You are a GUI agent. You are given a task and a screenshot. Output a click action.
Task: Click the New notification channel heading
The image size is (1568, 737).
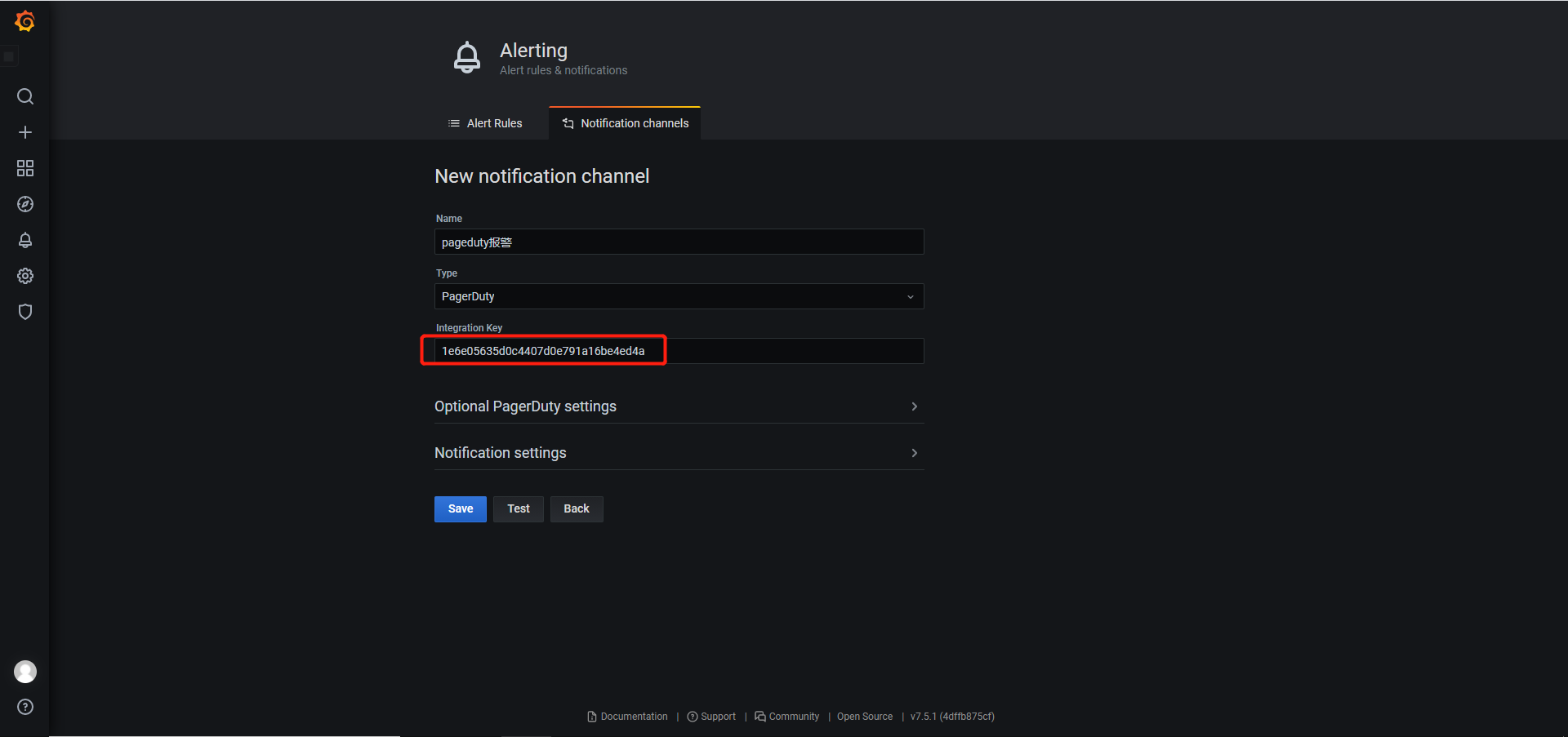542,176
